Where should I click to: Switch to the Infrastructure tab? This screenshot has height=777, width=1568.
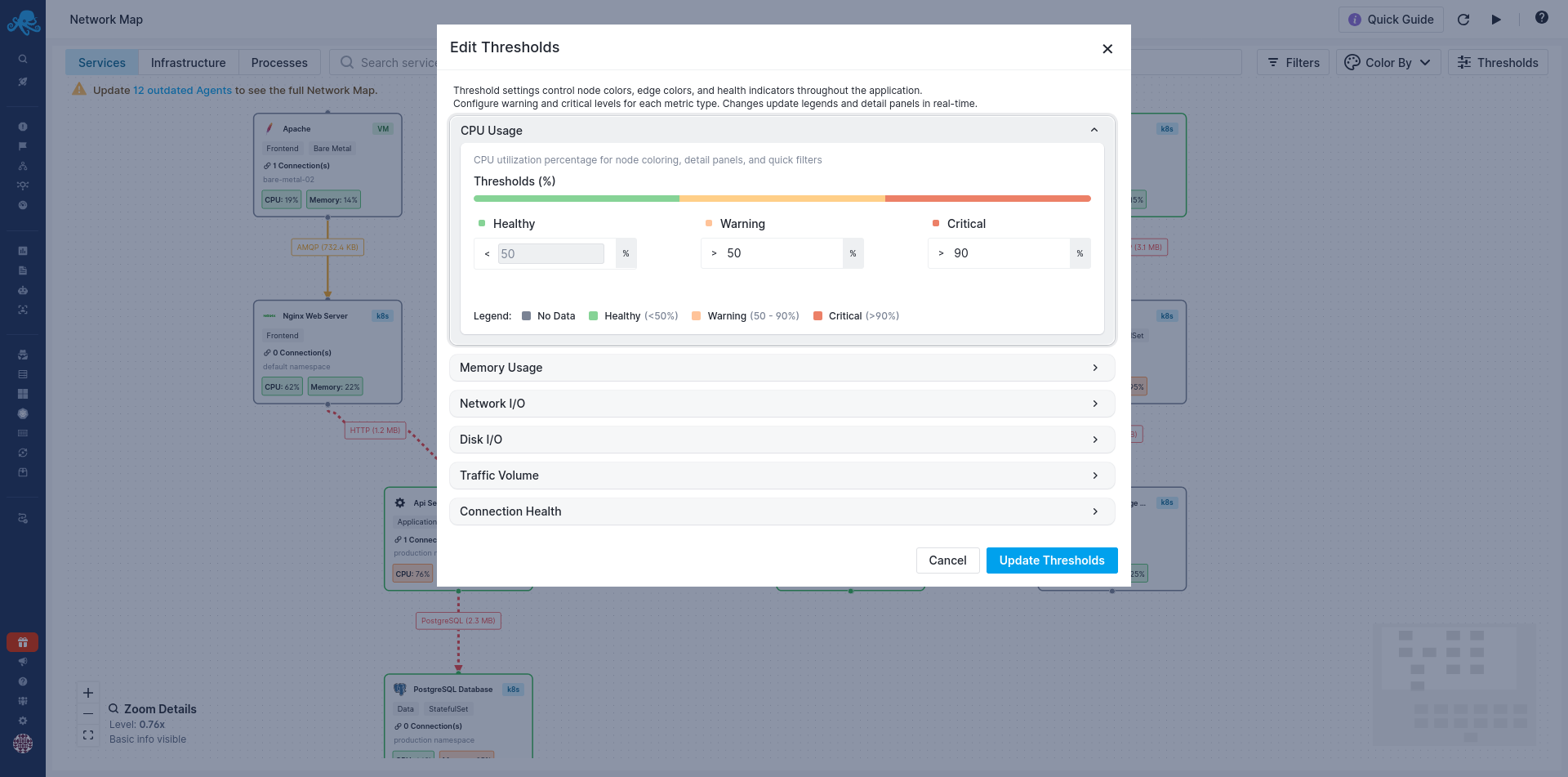(x=188, y=63)
